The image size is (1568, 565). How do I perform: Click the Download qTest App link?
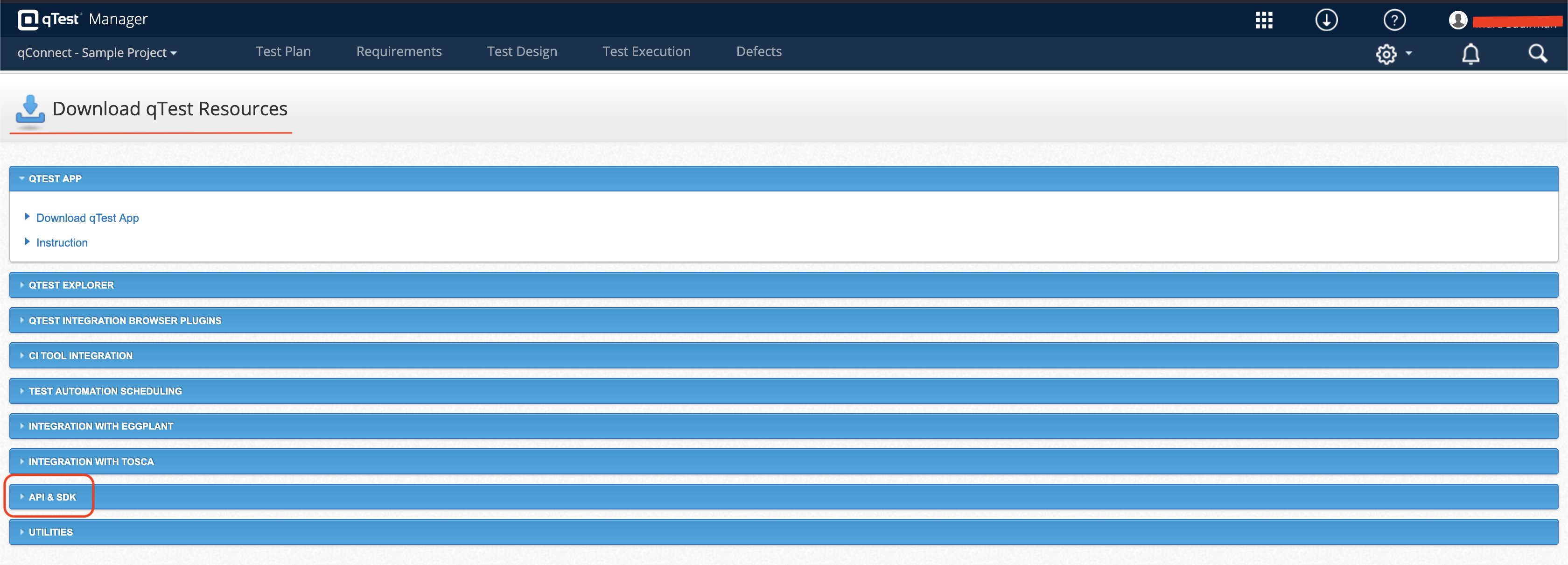point(87,218)
